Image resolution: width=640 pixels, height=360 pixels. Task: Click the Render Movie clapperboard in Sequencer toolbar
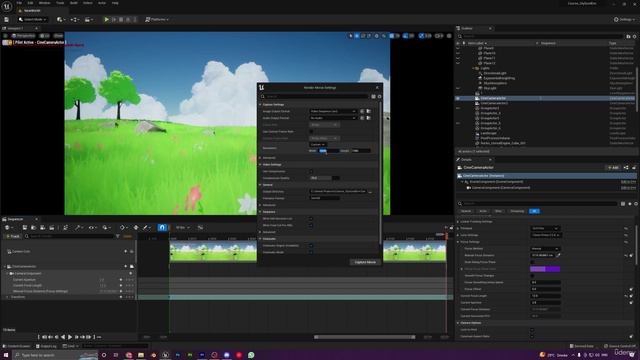click(52, 227)
